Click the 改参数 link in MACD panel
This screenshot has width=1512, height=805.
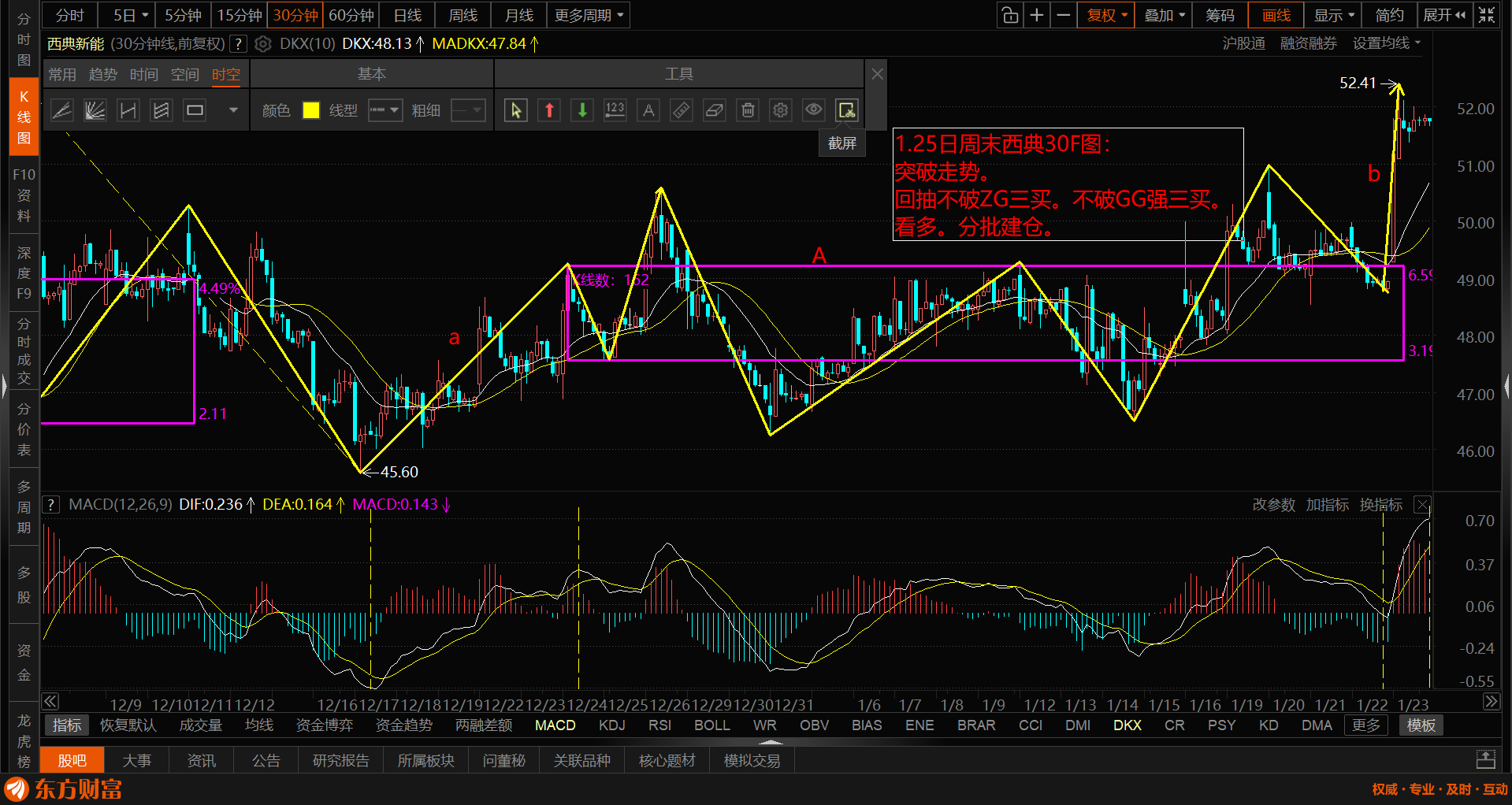(1273, 505)
